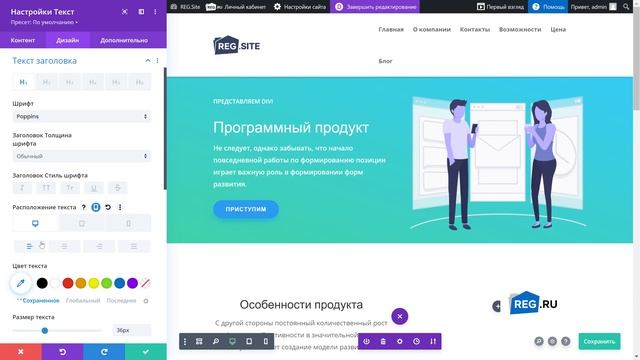This screenshot has height=360, width=640.
Task: Select H5 heading level
Action: pyautogui.click(x=116, y=82)
